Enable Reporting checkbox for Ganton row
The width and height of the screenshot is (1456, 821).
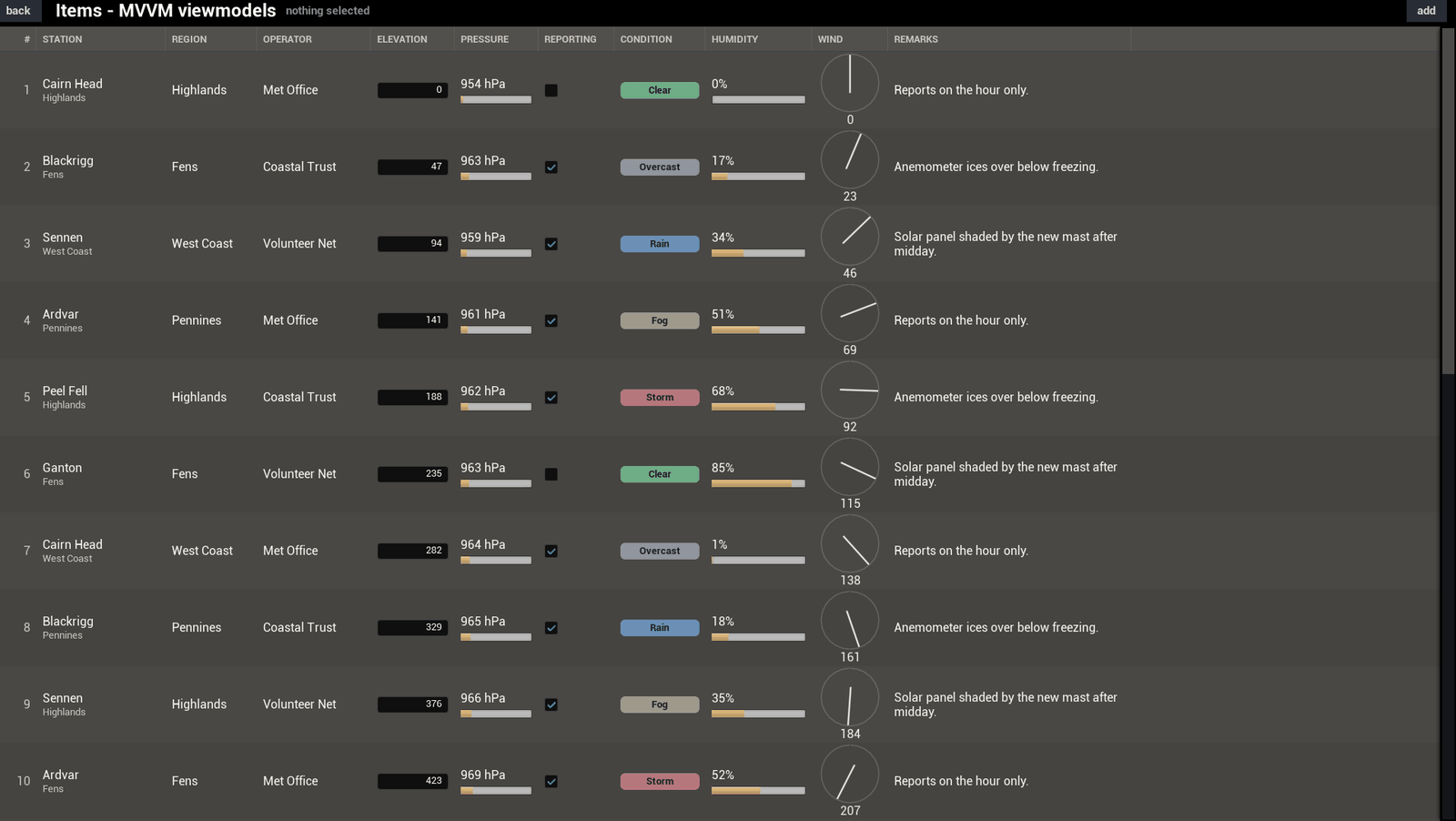[x=551, y=474]
